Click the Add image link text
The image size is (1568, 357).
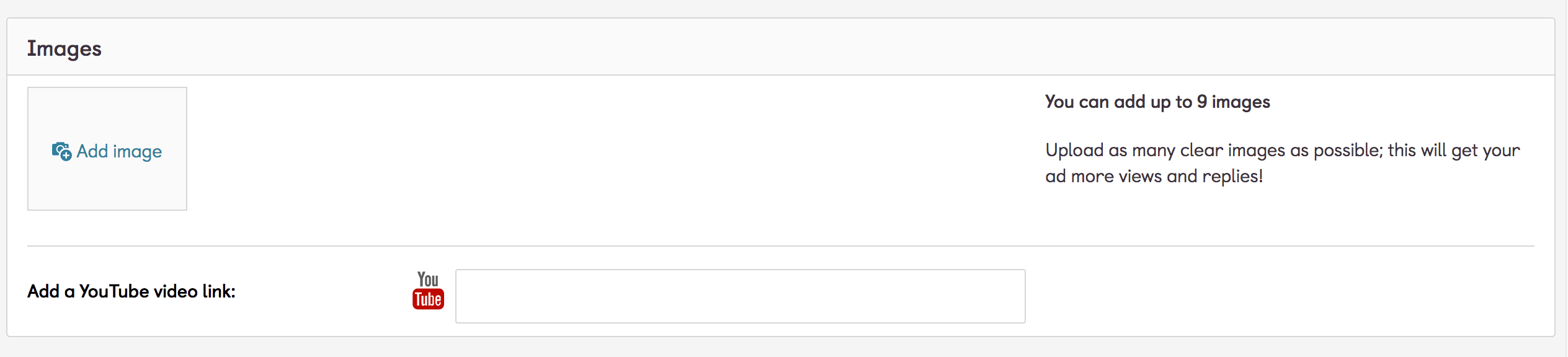click(119, 151)
